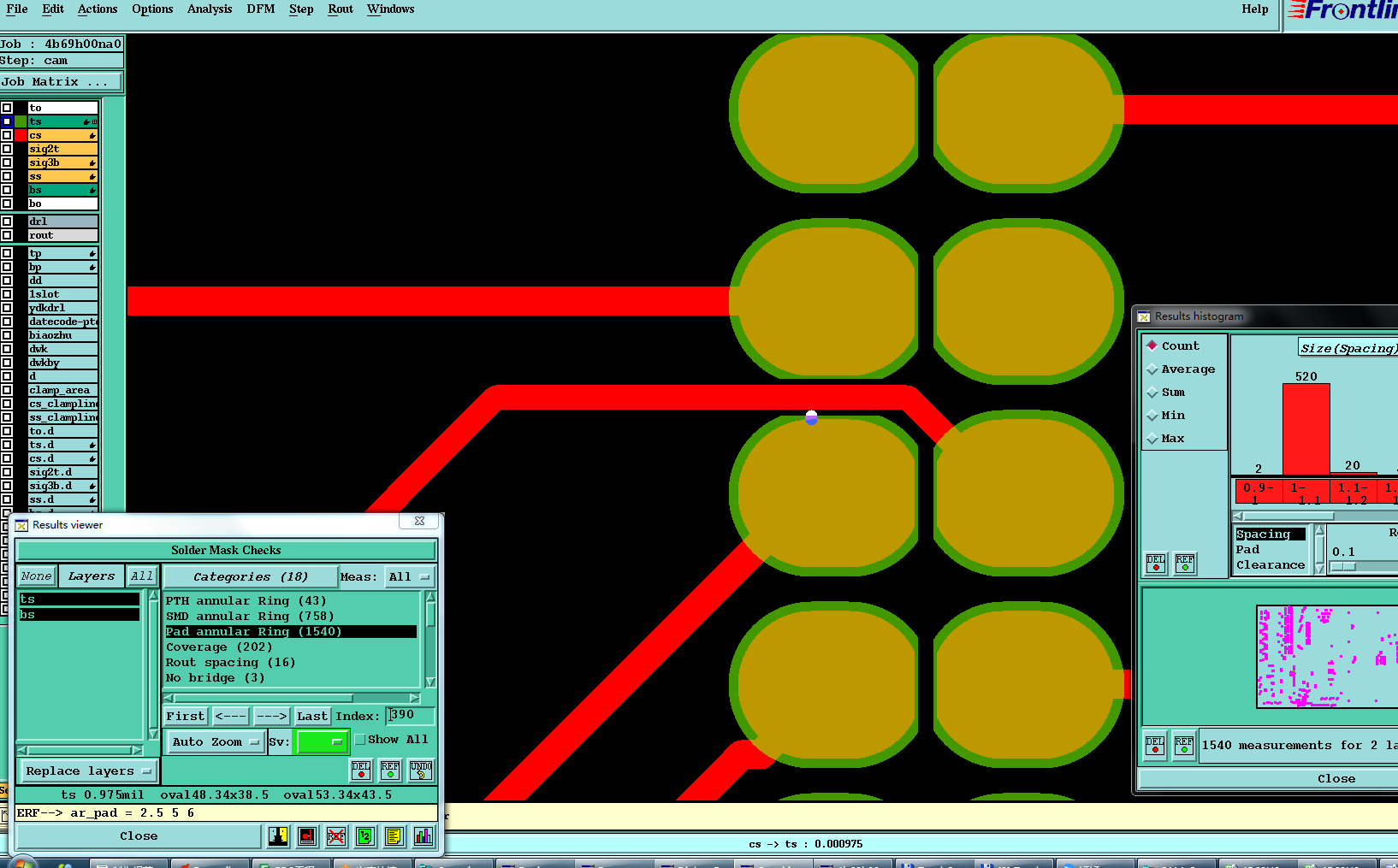Select the Min radio option
The height and width of the screenshot is (868, 1398).
click(x=1152, y=416)
